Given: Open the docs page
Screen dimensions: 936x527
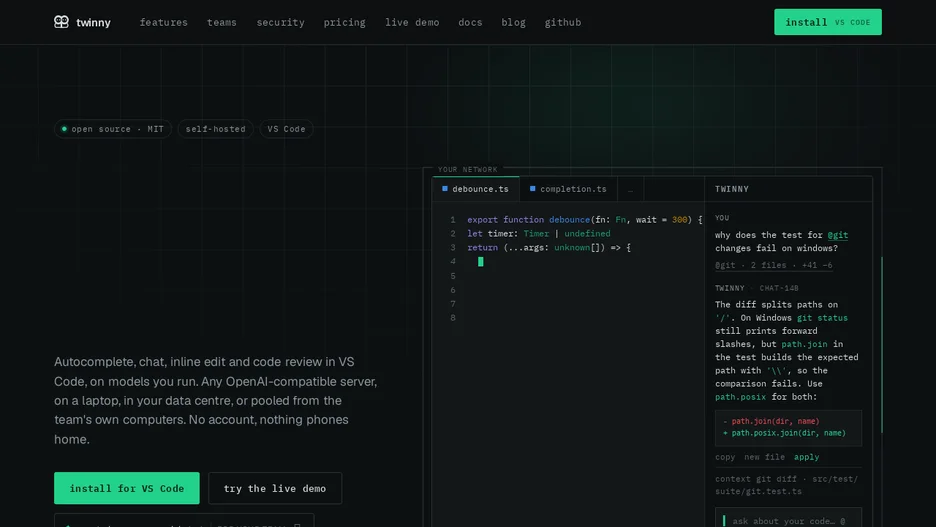Looking at the screenshot, I should (x=470, y=22).
